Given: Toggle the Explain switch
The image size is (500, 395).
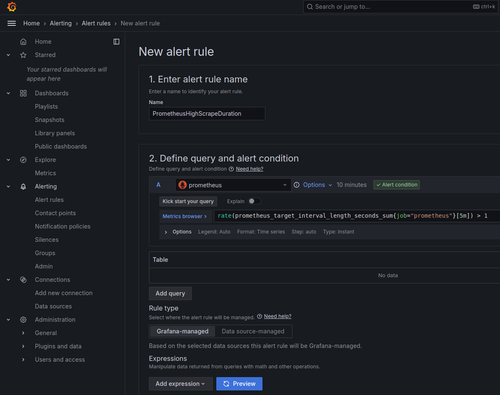Looking at the screenshot, I should pyautogui.click(x=255, y=201).
